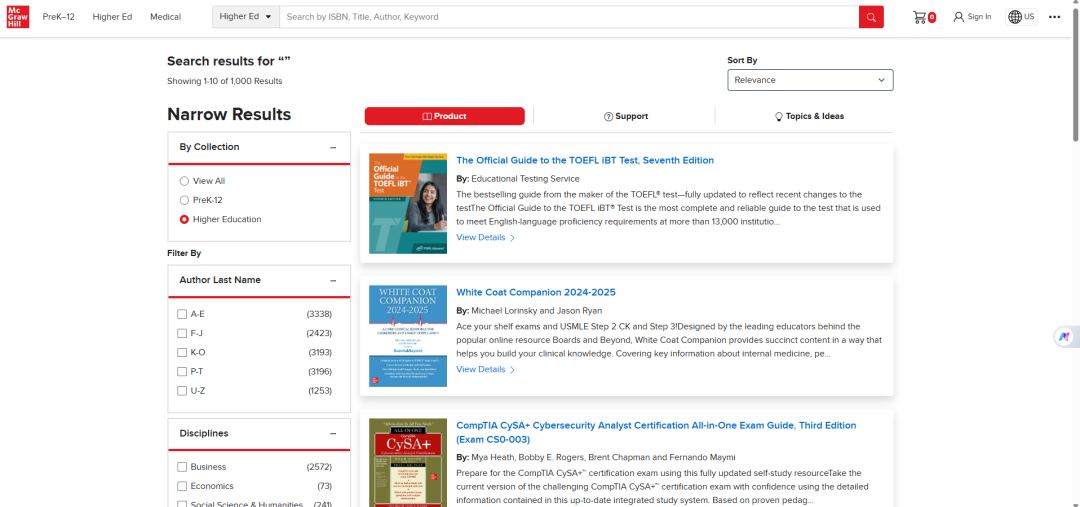Open the CompTIA CySA+ exam guide title
The width and height of the screenshot is (1080, 507).
point(656,433)
